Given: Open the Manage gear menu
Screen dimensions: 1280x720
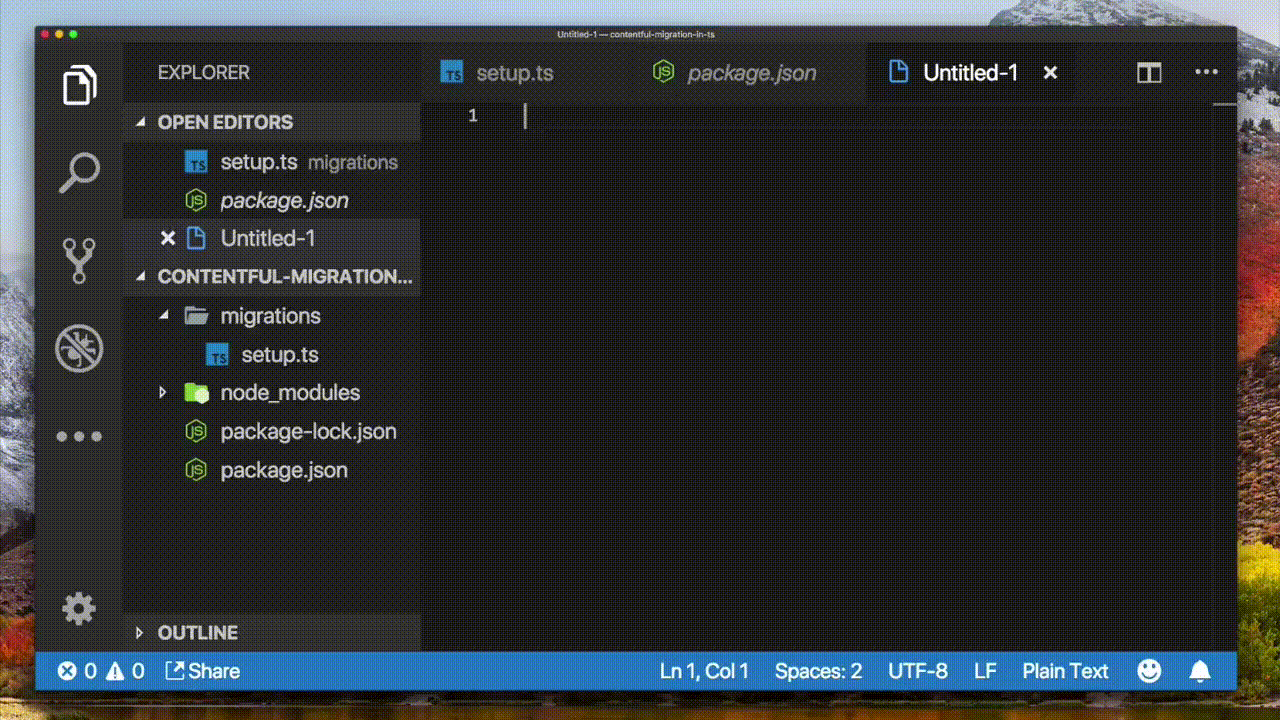Looking at the screenshot, I should [x=79, y=608].
